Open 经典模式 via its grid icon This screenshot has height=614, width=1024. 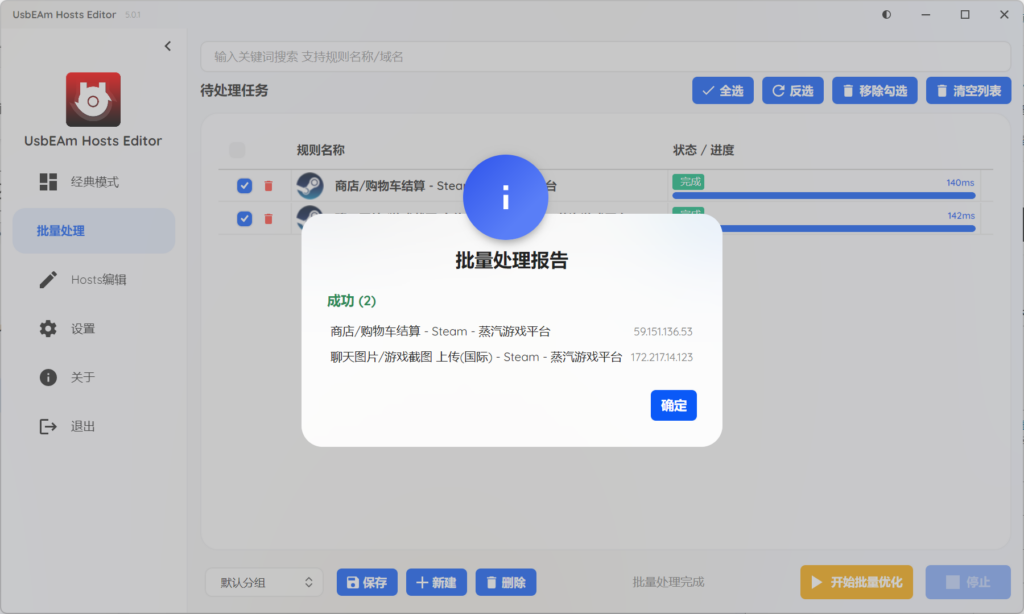click(x=50, y=181)
